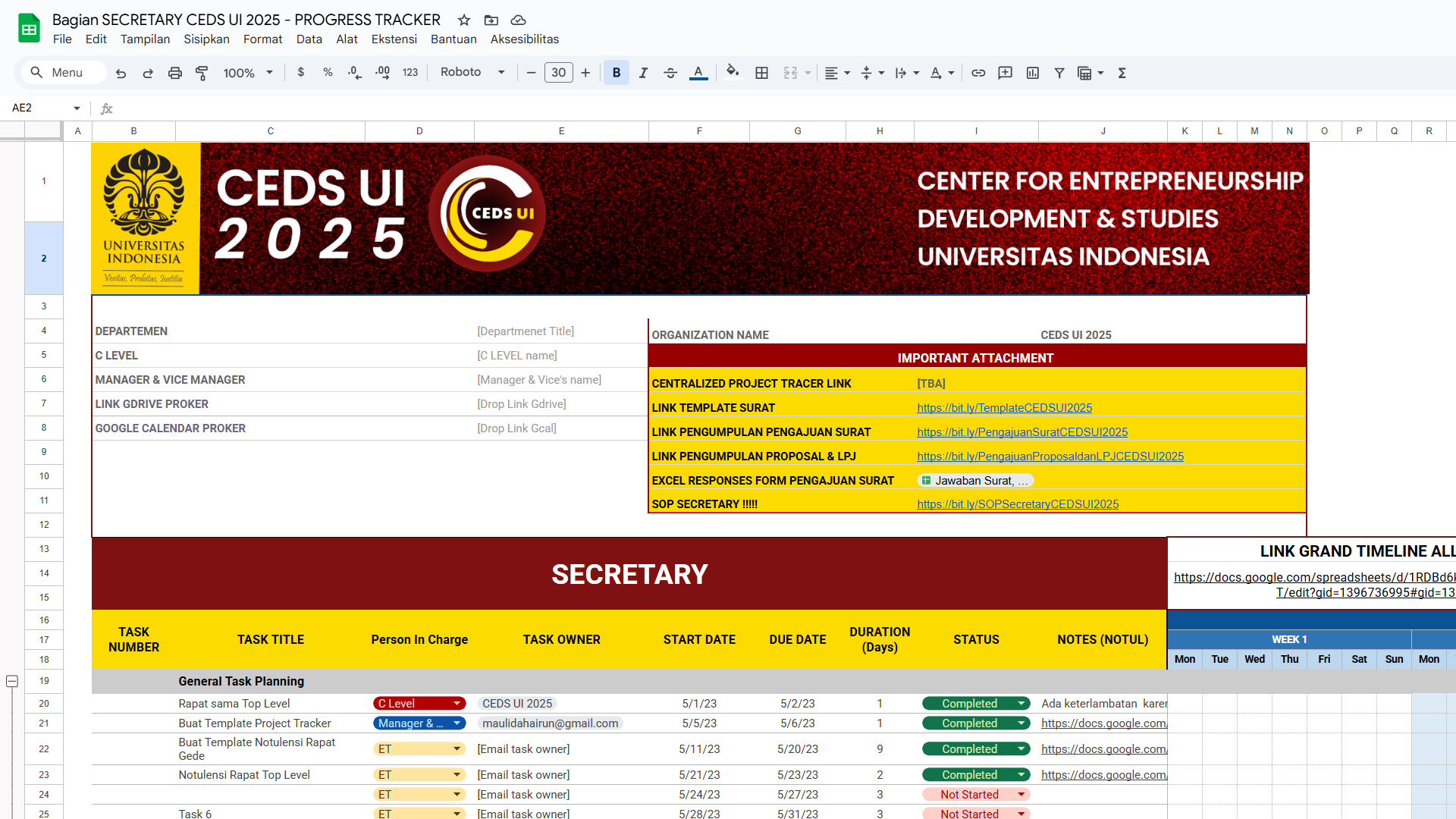Click the Undo icon

pos(121,73)
